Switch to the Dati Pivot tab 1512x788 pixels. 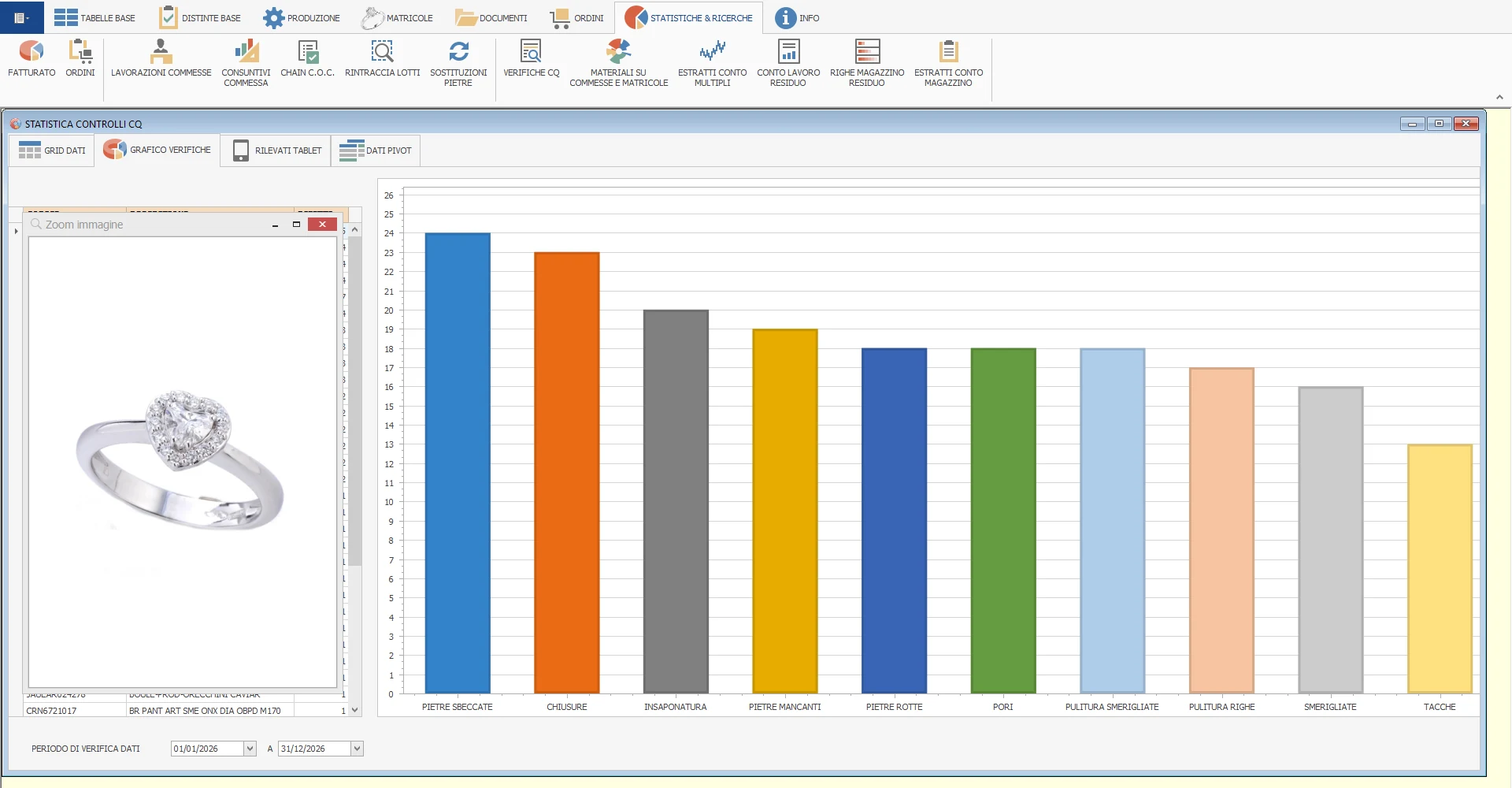pos(376,151)
